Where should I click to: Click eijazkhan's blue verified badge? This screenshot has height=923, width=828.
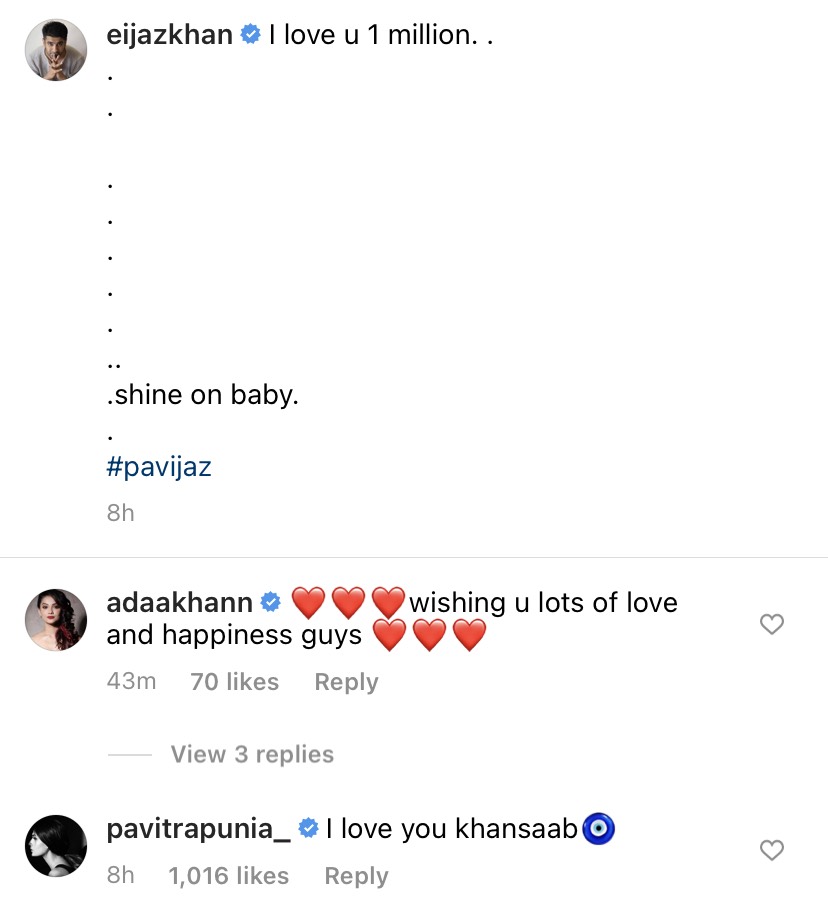pyautogui.click(x=249, y=35)
